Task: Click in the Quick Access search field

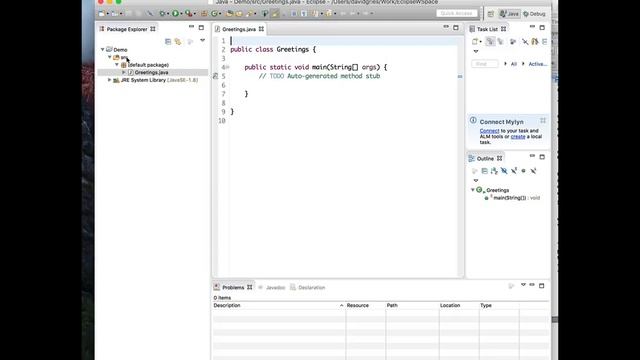Action: (457, 13)
